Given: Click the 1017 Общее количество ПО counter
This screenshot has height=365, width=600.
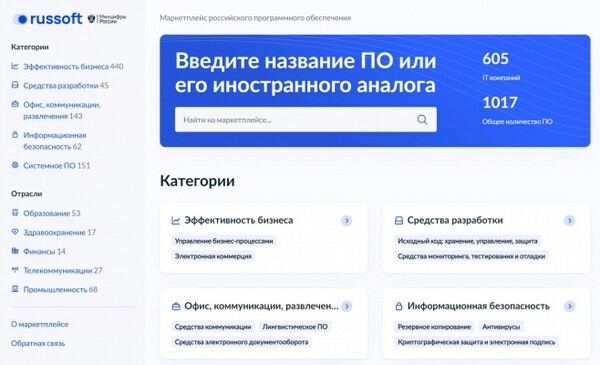Looking at the screenshot, I should point(517,110).
